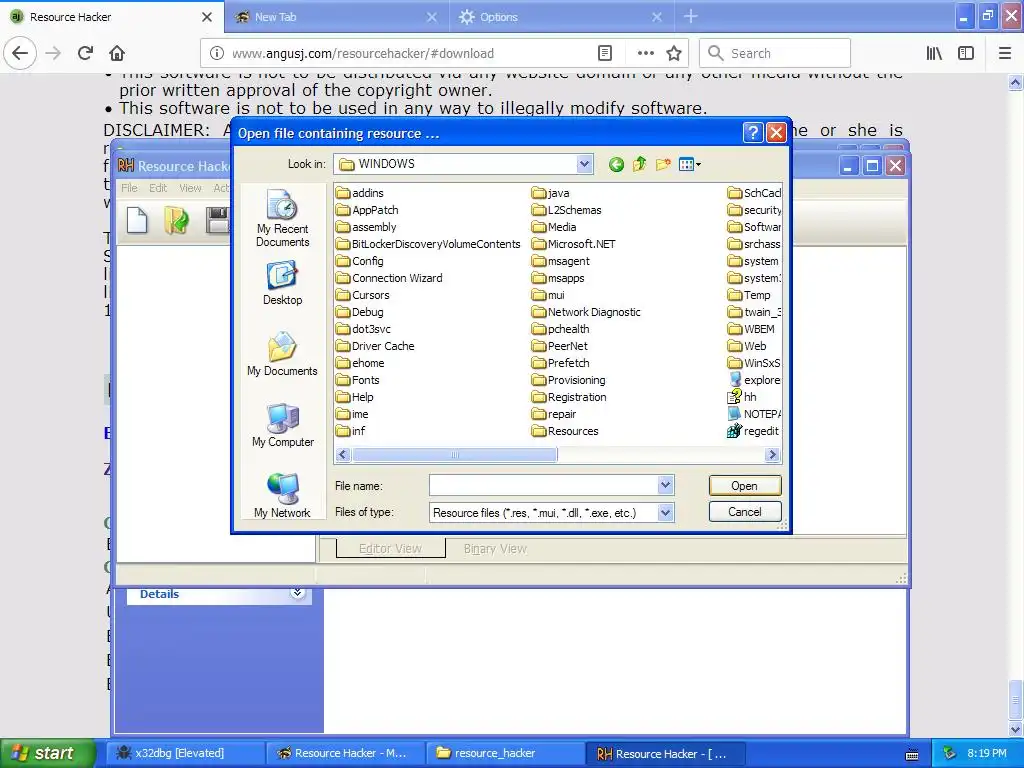Click the Cancel button
1024x768 pixels.
point(744,512)
